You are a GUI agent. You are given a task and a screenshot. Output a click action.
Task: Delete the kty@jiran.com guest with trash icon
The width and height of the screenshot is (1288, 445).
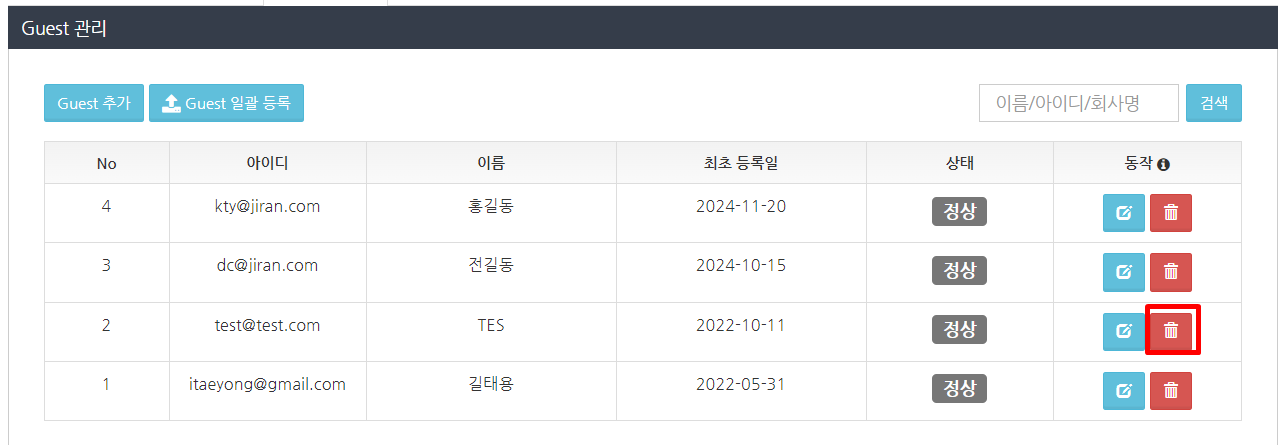point(1171,212)
